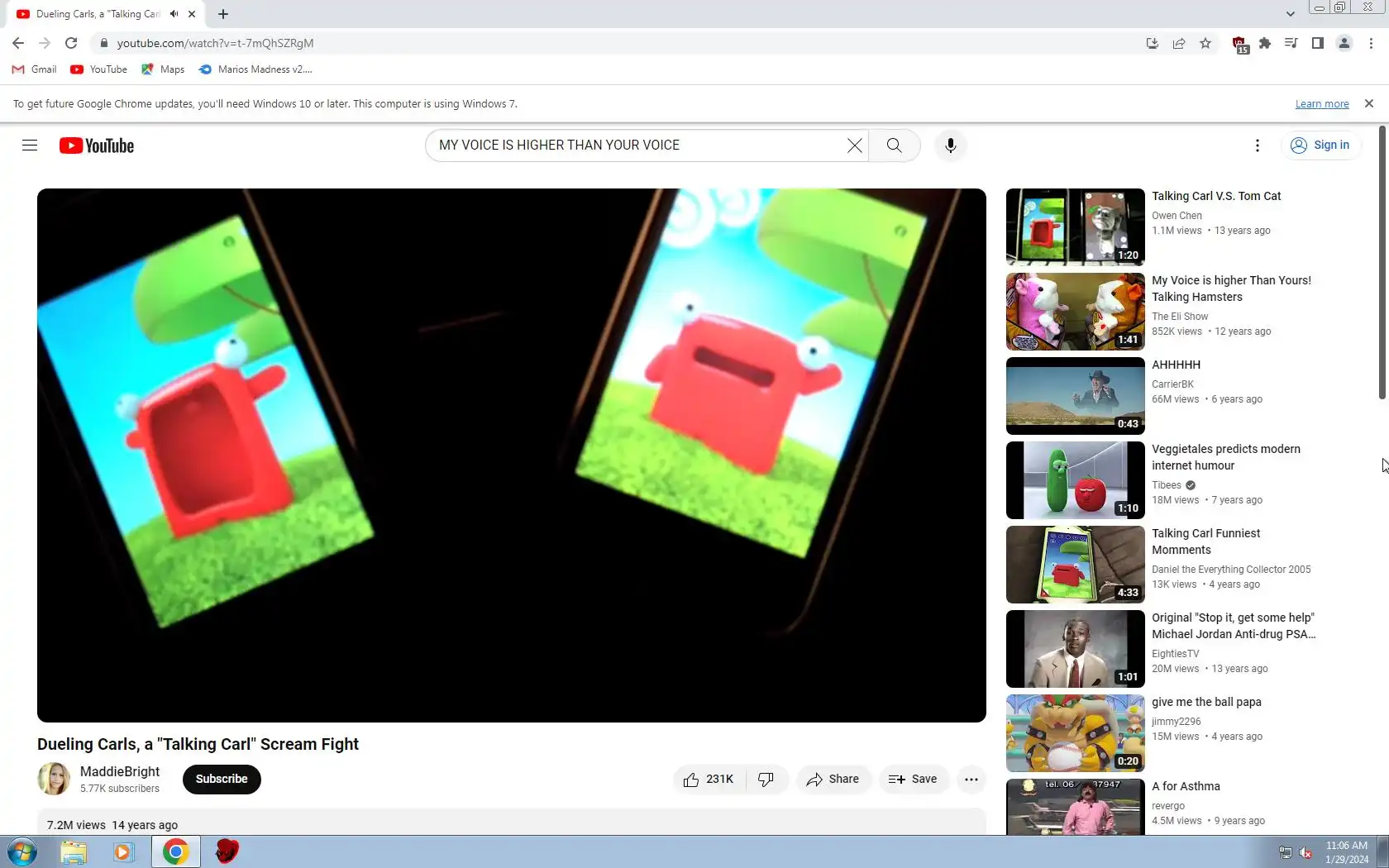The height and width of the screenshot is (868, 1389).
Task: Mute the tab via speaker icon
Action: (x=174, y=14)
